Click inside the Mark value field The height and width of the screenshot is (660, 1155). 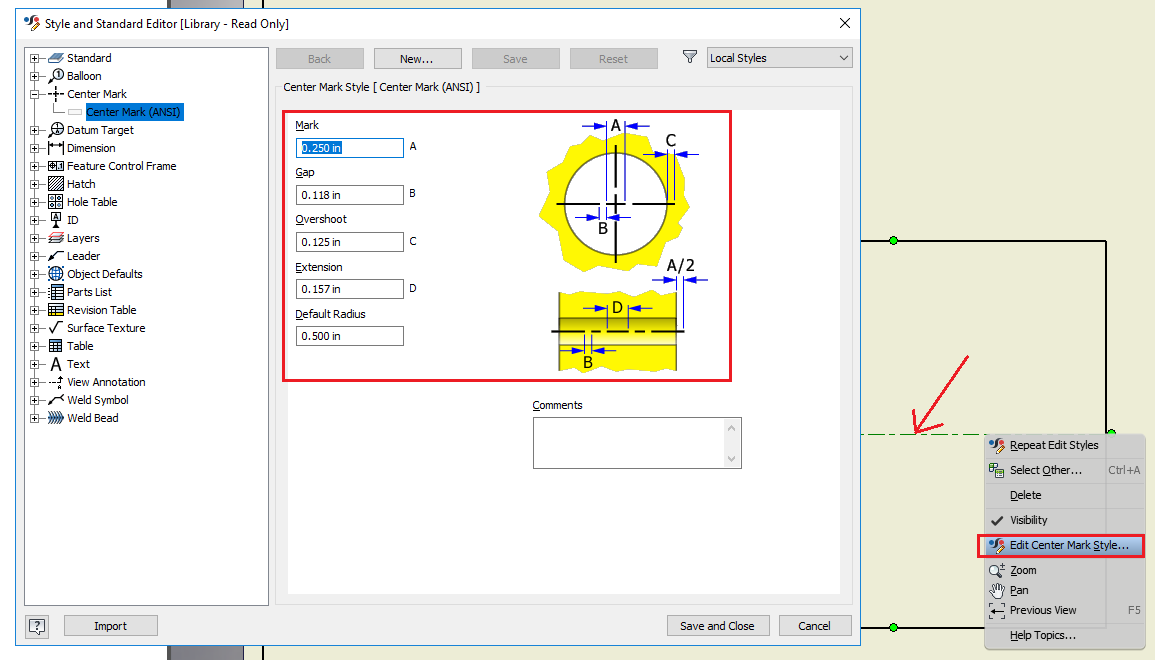pyautogui.click(x=349, y=147)
